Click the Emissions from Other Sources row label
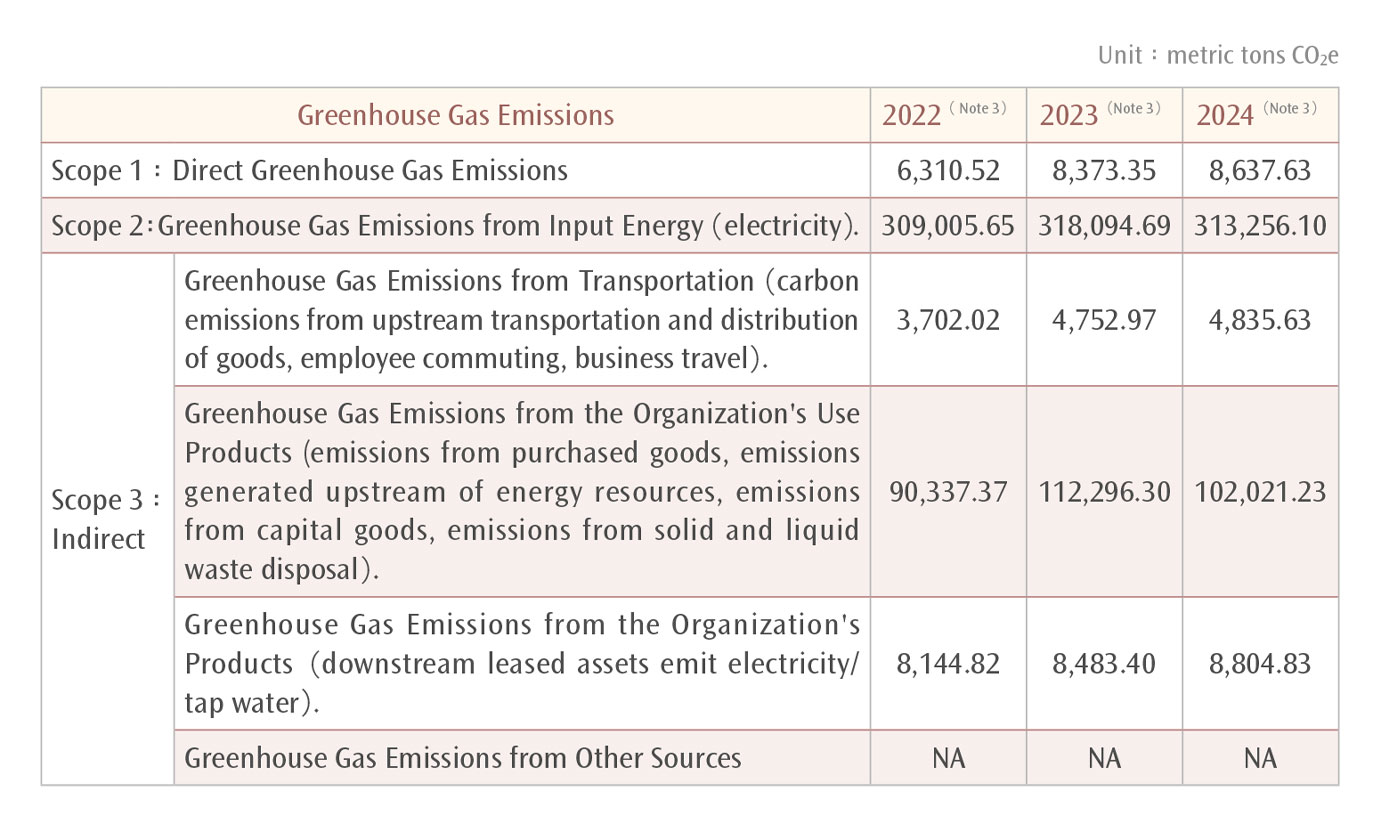This screenshot has height=840, width=1380. [463, 758]
